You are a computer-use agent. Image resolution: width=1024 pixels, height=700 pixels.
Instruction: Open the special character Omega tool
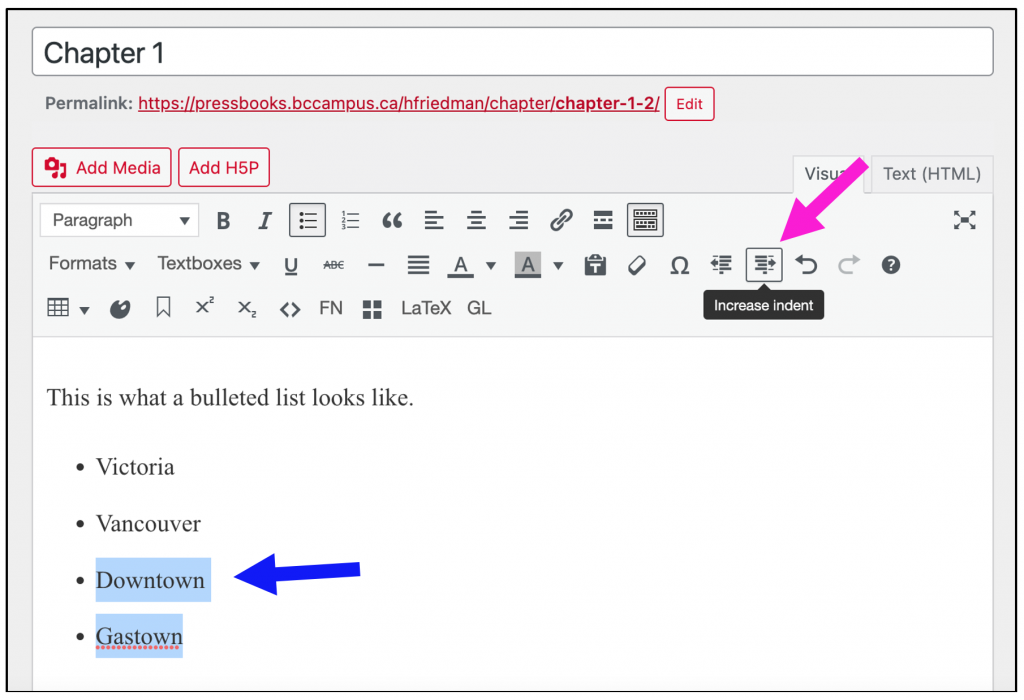click(679, 265)
